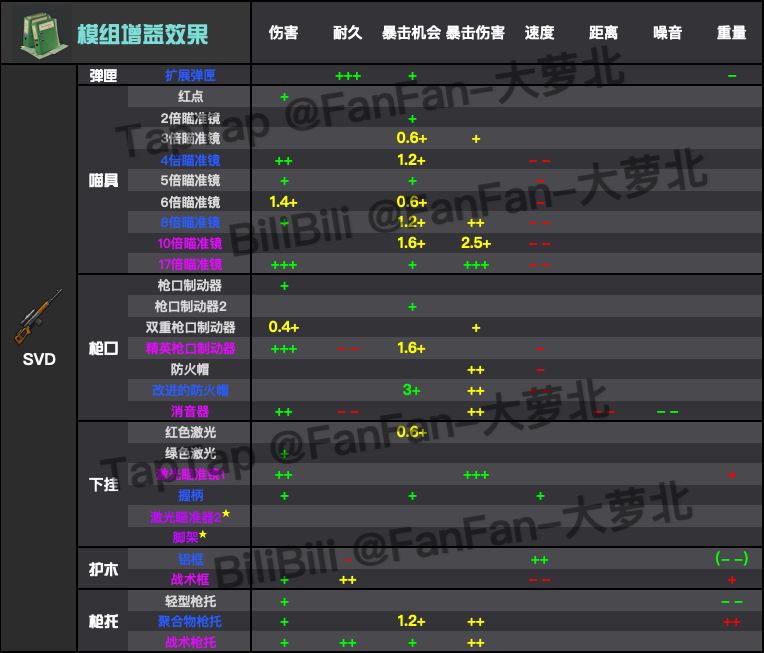Viewport: 764px width, 653px height.
Task: Select the 铝框 row name
Action: click(190, 559)
